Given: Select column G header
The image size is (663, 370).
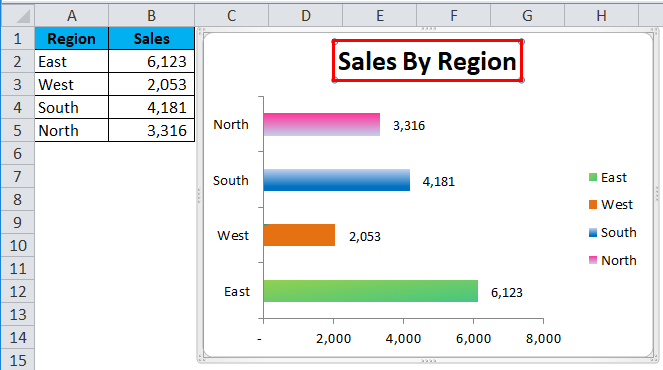Looking at the screenshot, I should tap(527, 16).
